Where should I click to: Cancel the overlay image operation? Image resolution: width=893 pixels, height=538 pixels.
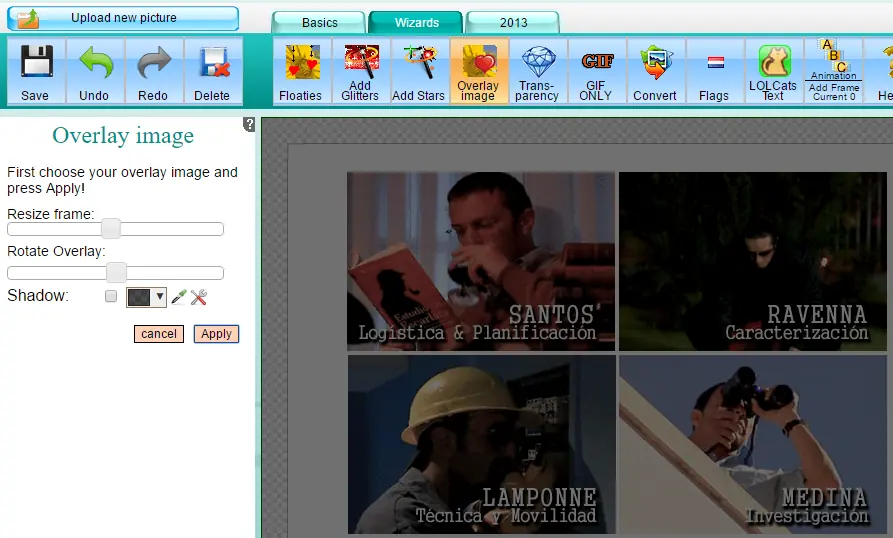tap(159, 334)
